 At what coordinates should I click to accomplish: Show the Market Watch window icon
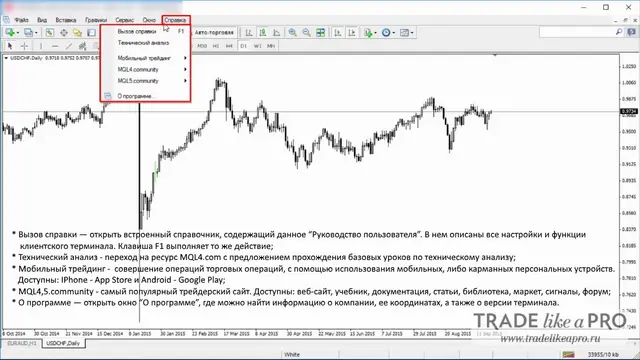click(x=49, y=33)
